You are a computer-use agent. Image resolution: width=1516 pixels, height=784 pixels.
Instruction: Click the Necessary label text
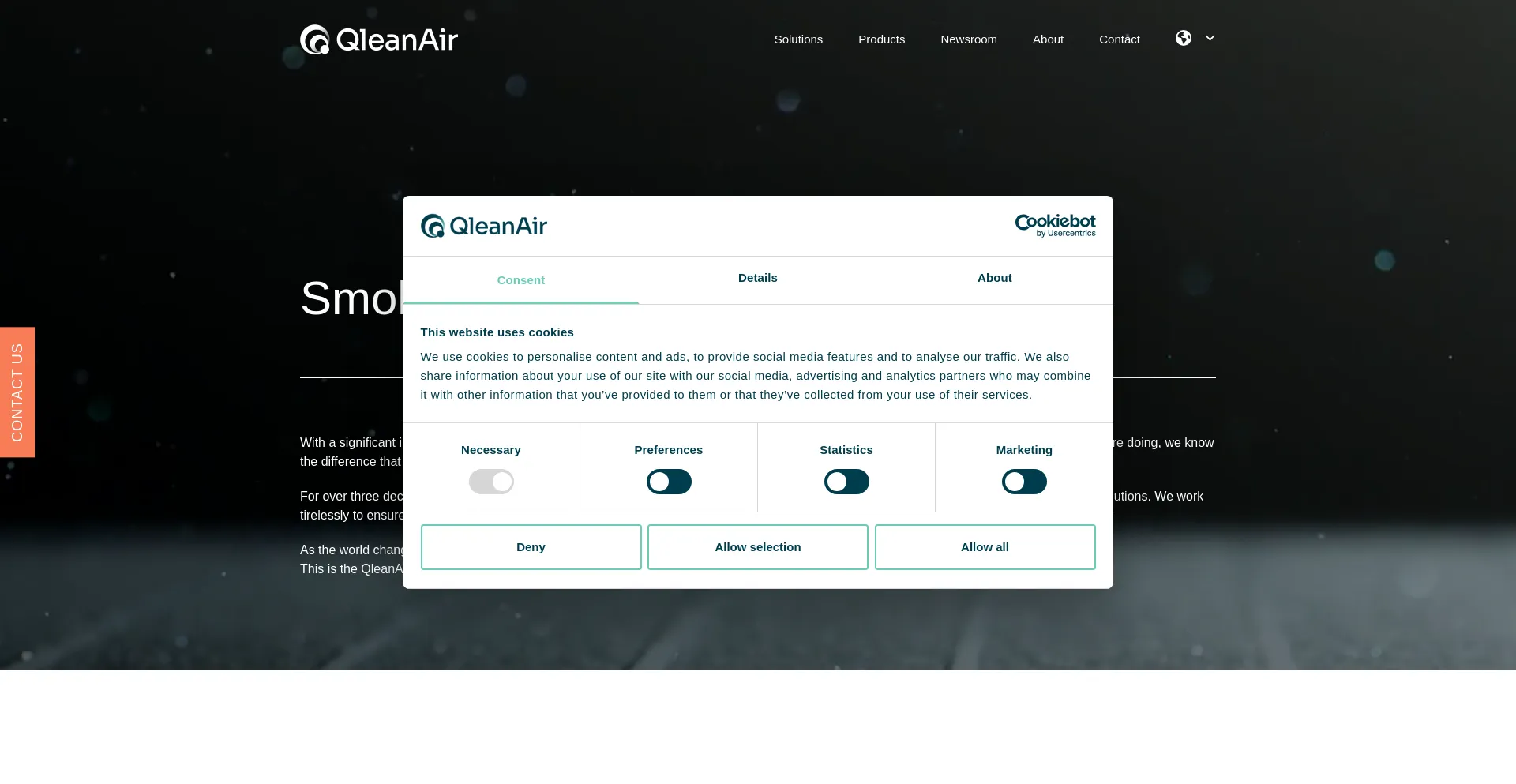tap(491, 450)
